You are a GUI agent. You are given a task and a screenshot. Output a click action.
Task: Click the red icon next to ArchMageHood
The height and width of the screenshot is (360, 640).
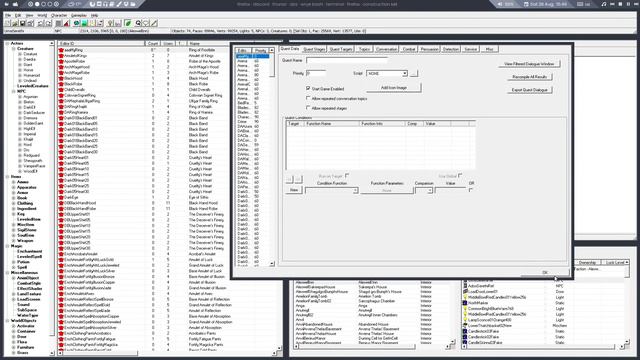(61, 67)
